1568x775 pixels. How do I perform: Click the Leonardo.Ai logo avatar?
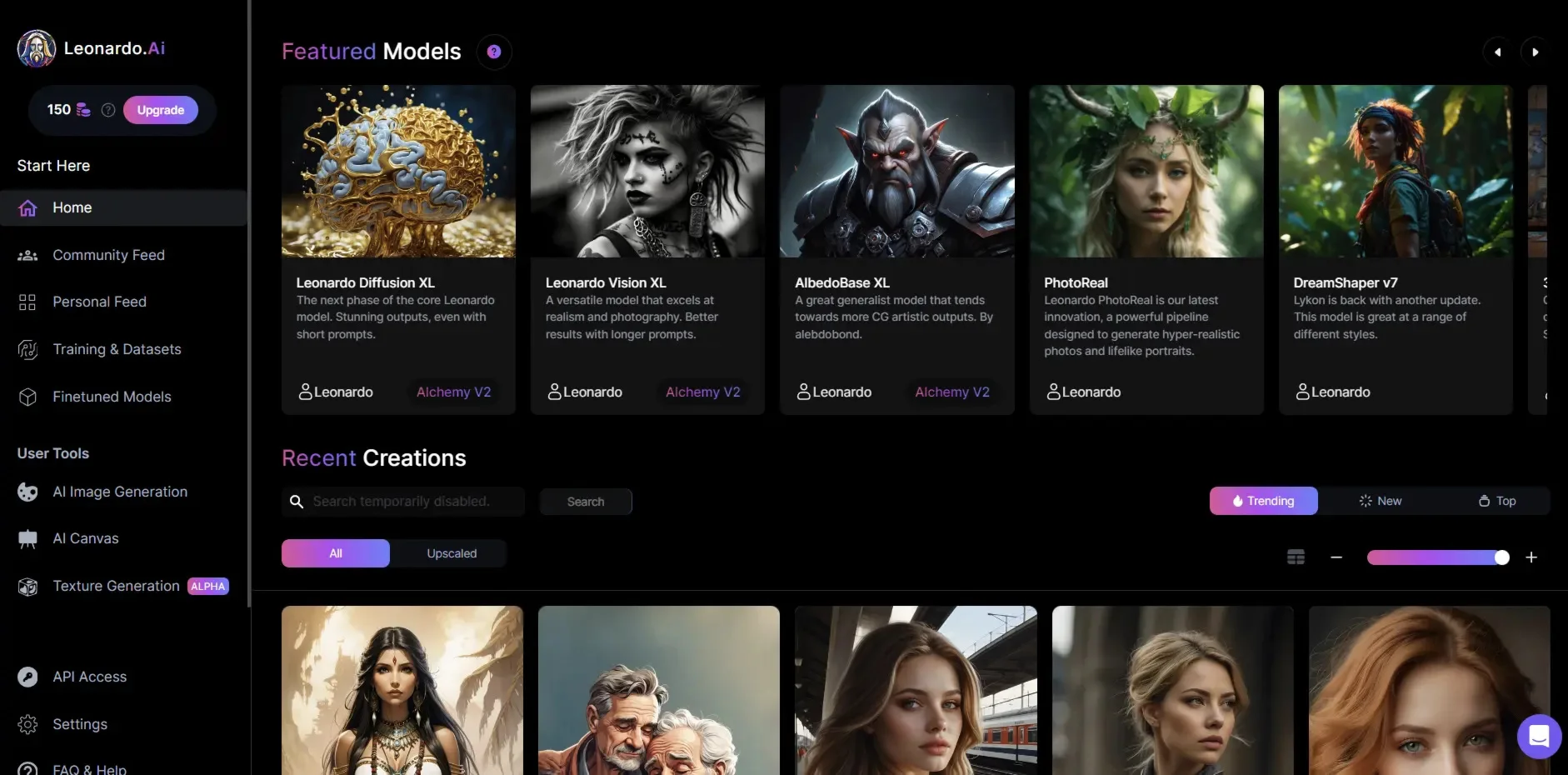(37, 48)
